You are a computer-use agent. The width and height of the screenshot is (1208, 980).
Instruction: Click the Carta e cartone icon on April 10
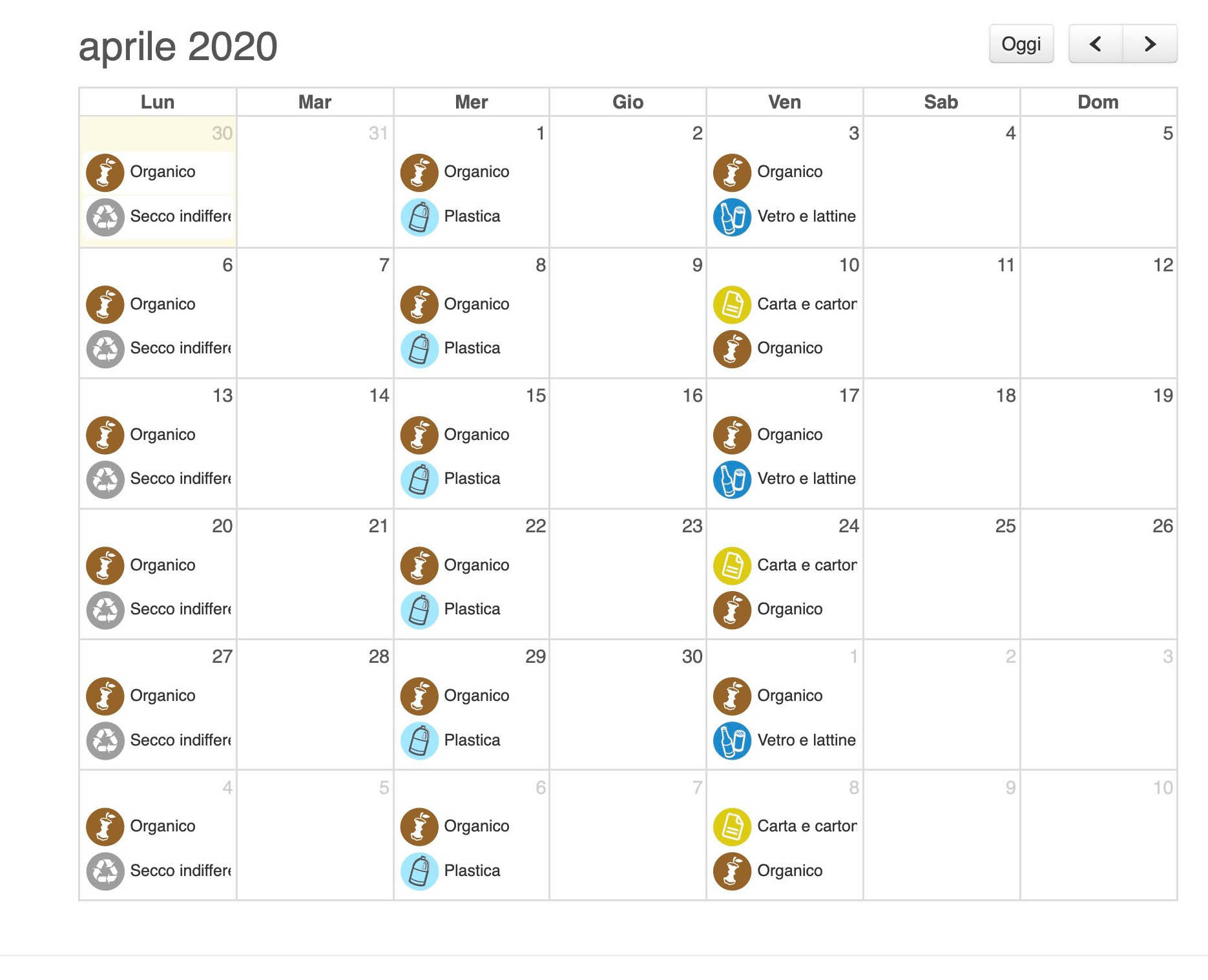[x=732, y=304]
